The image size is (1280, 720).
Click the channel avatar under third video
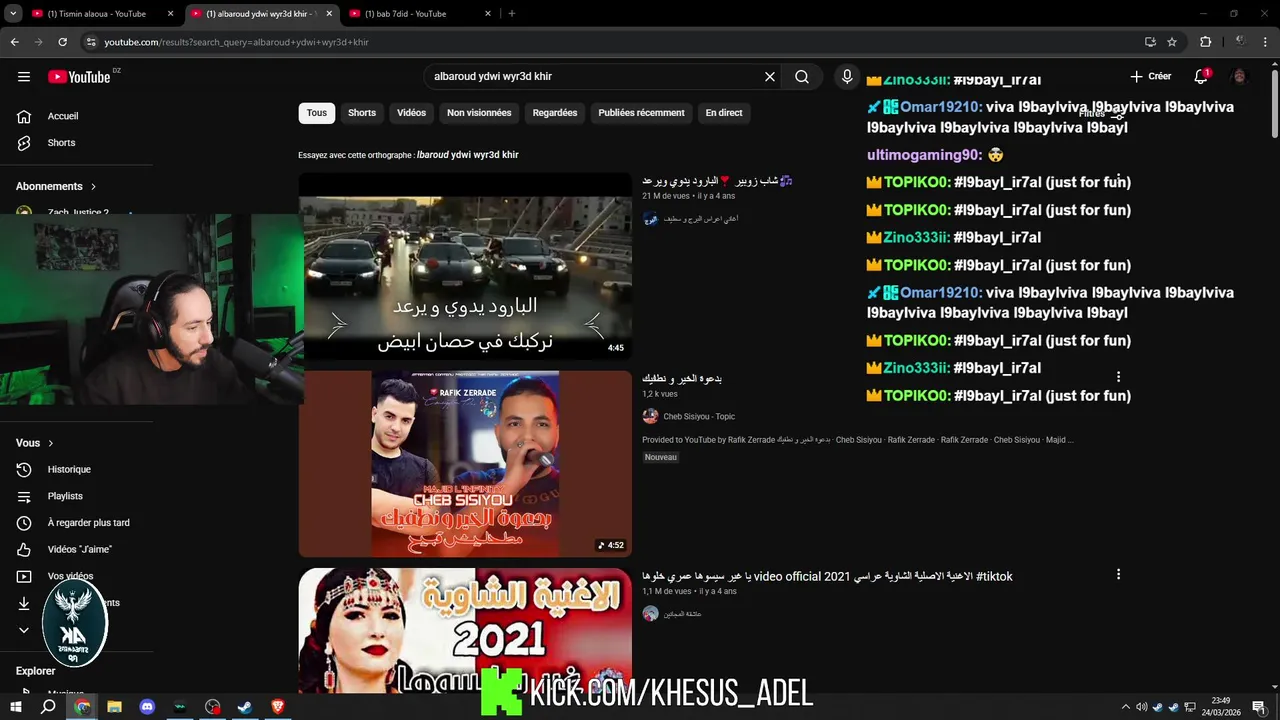pos(651,614)
